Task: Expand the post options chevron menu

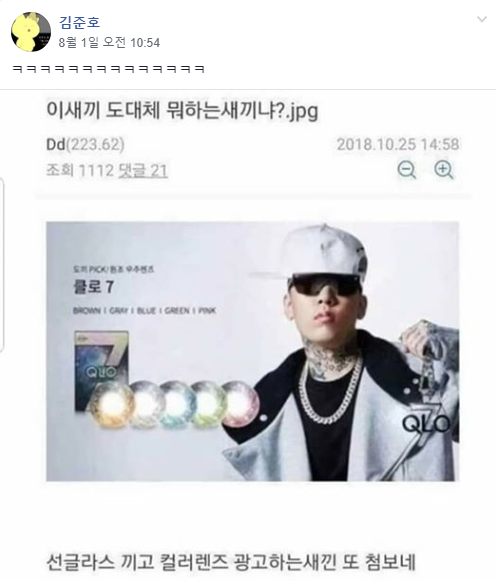Action: coord(482,19)
